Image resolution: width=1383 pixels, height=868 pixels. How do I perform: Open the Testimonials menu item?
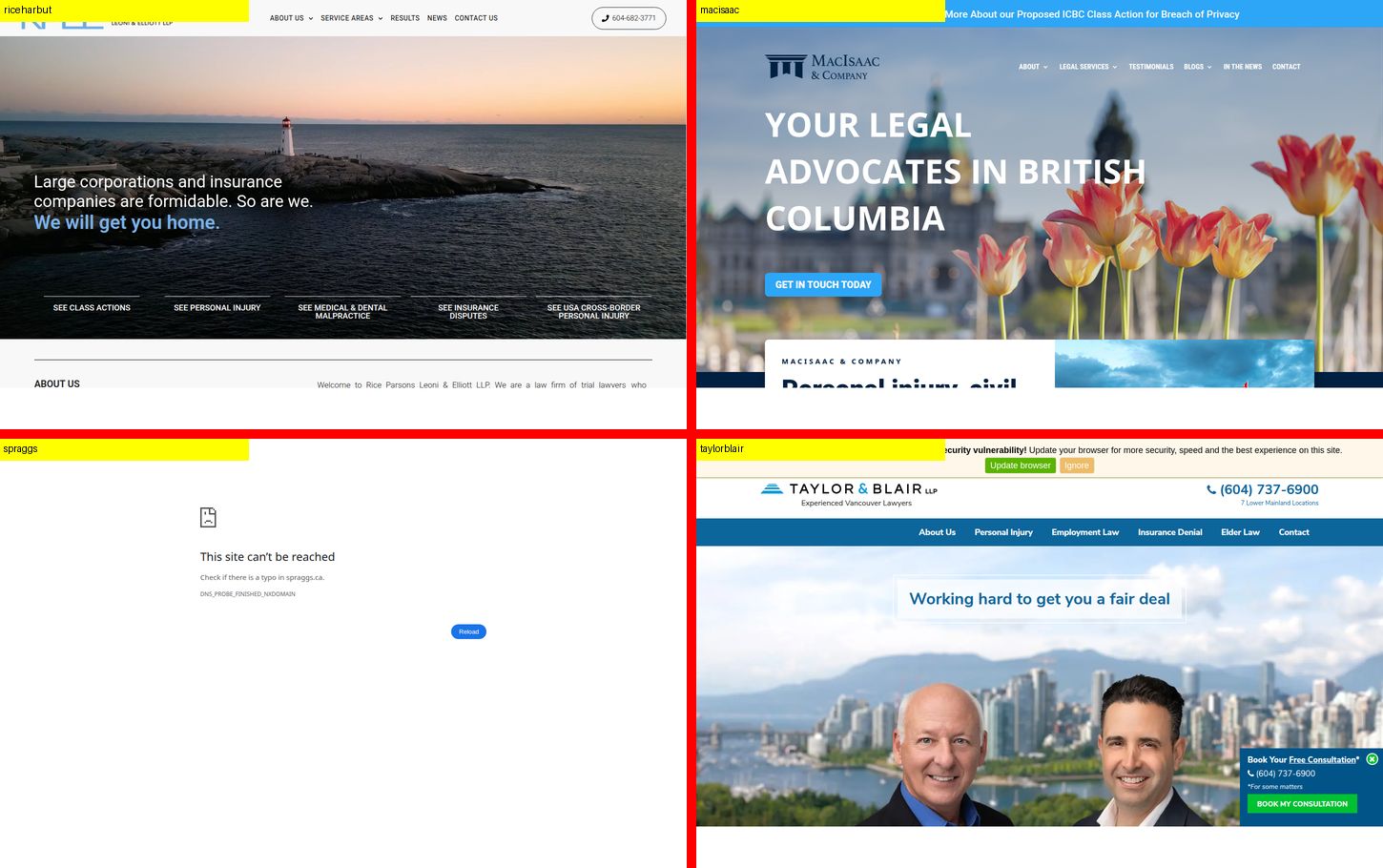[1151, 67]
